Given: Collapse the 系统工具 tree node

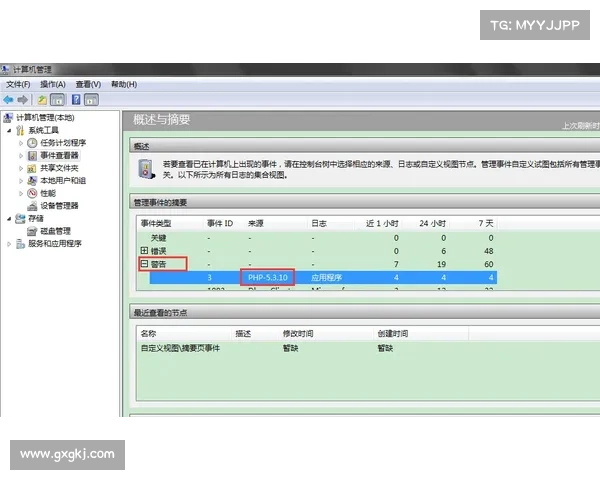Looking at the screenshot, I should tap(9, 131).
